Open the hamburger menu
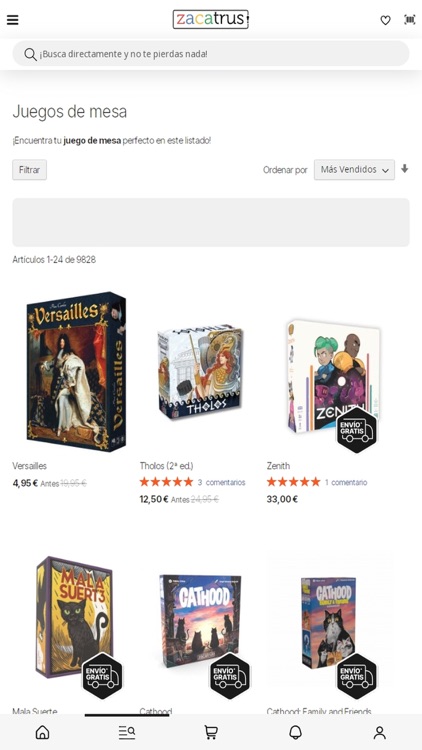 [x=12, y=20]
